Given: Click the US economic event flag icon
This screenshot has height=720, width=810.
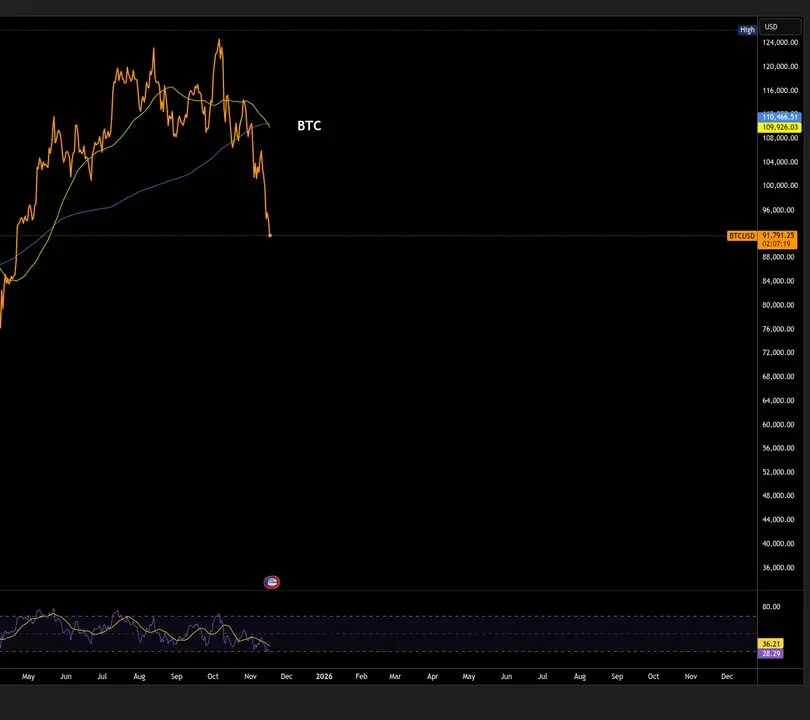Looking at the screenshot, I should [x=272, y=582].
